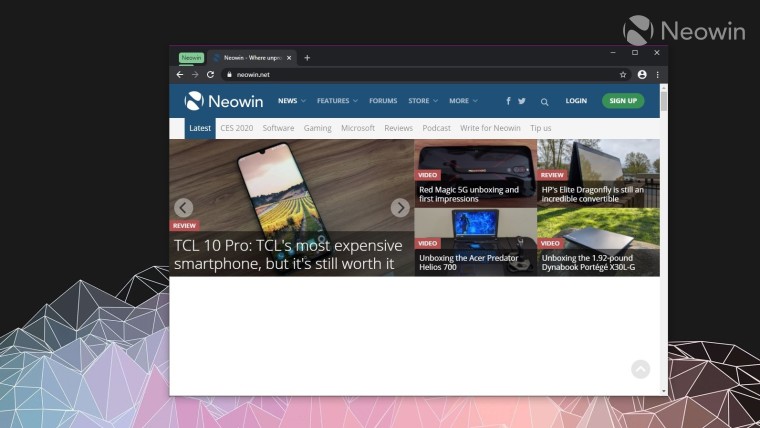This screenshot has height=428, width=760.
Task: Switch to the Software tab
Action: (278, 128)
